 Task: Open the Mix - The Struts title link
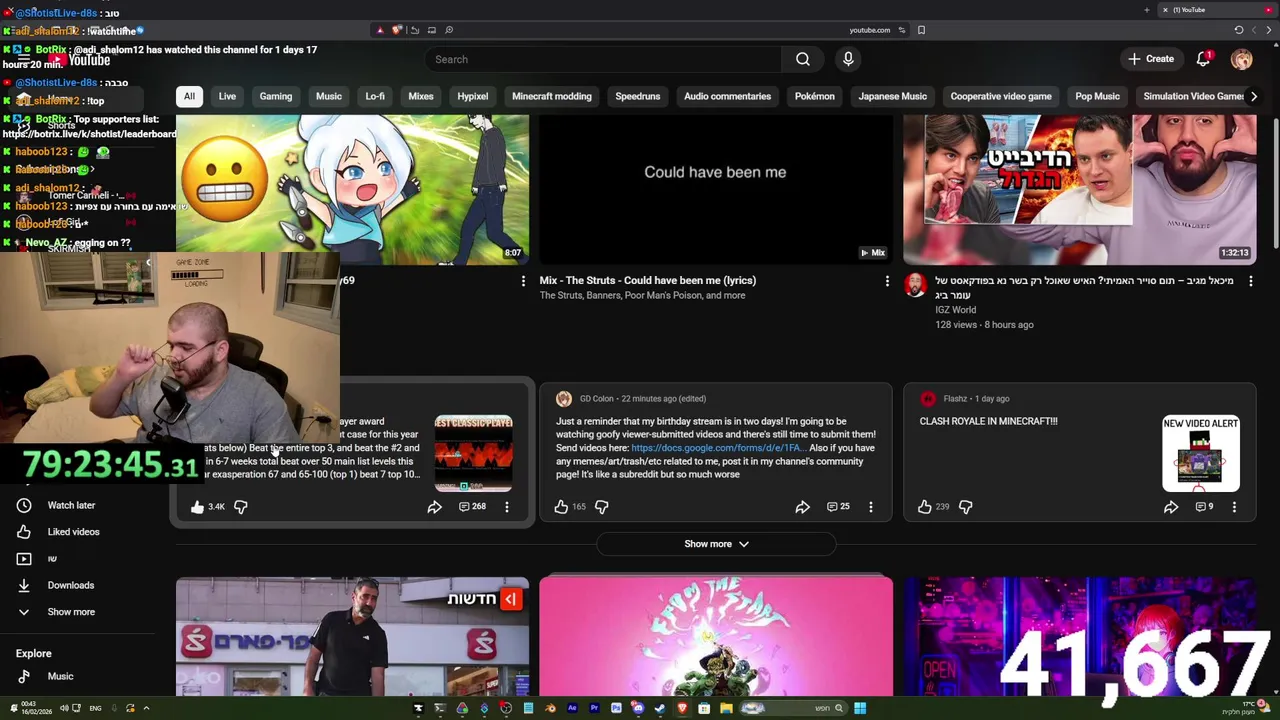tap(648, 281)
